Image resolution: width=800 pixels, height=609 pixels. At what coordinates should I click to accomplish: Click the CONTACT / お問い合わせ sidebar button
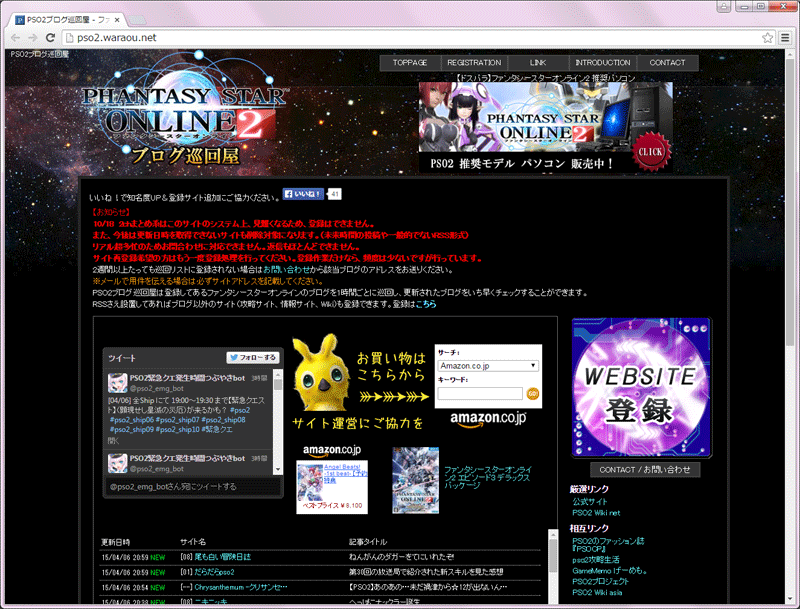645,470
